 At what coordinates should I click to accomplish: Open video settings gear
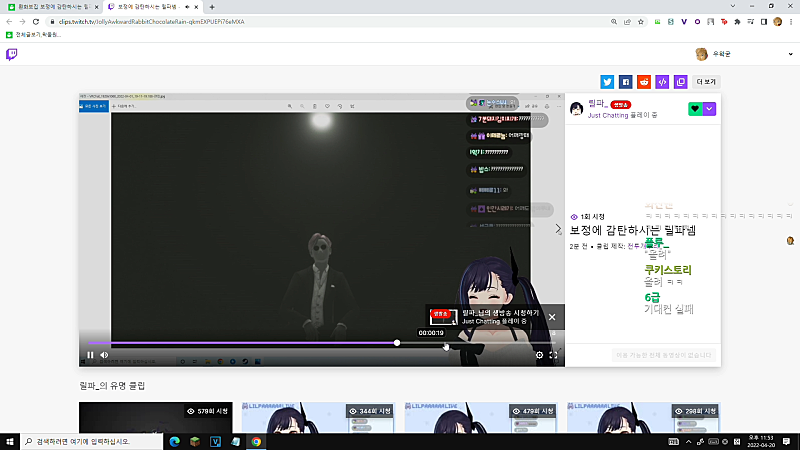coord(539,355)
